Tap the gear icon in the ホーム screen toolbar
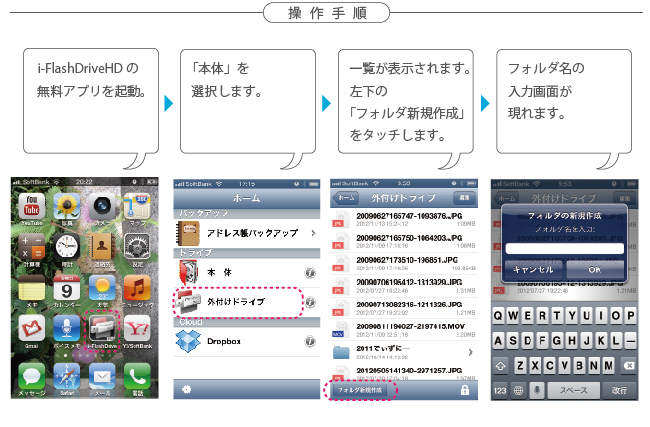 pyautogui.click(x=187, y=389)
